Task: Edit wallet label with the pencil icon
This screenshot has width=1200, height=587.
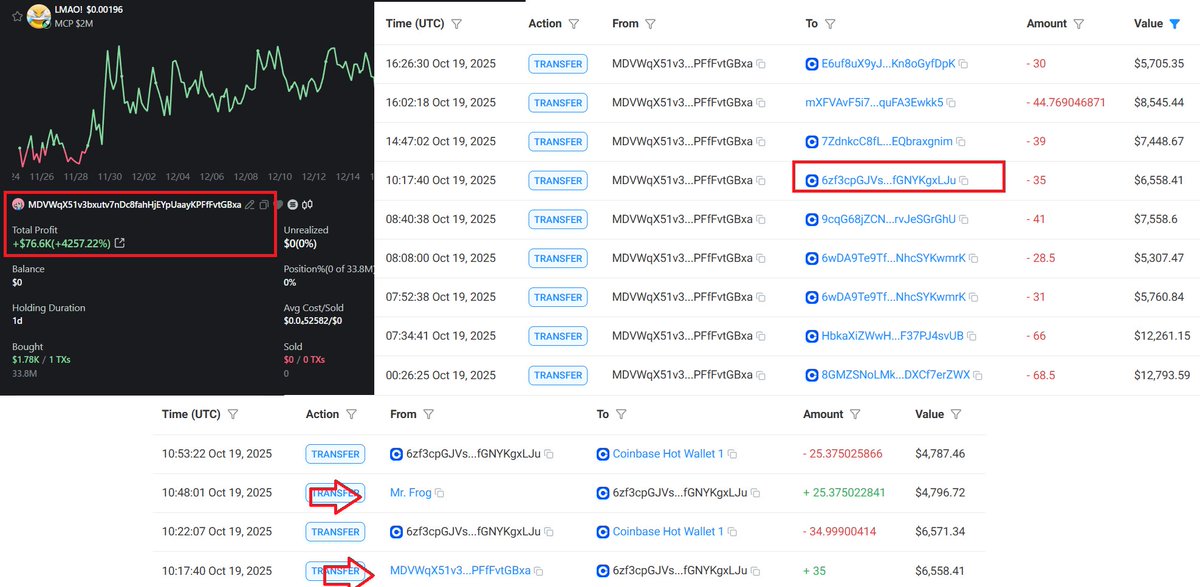Action: click(x=249, y=204)
